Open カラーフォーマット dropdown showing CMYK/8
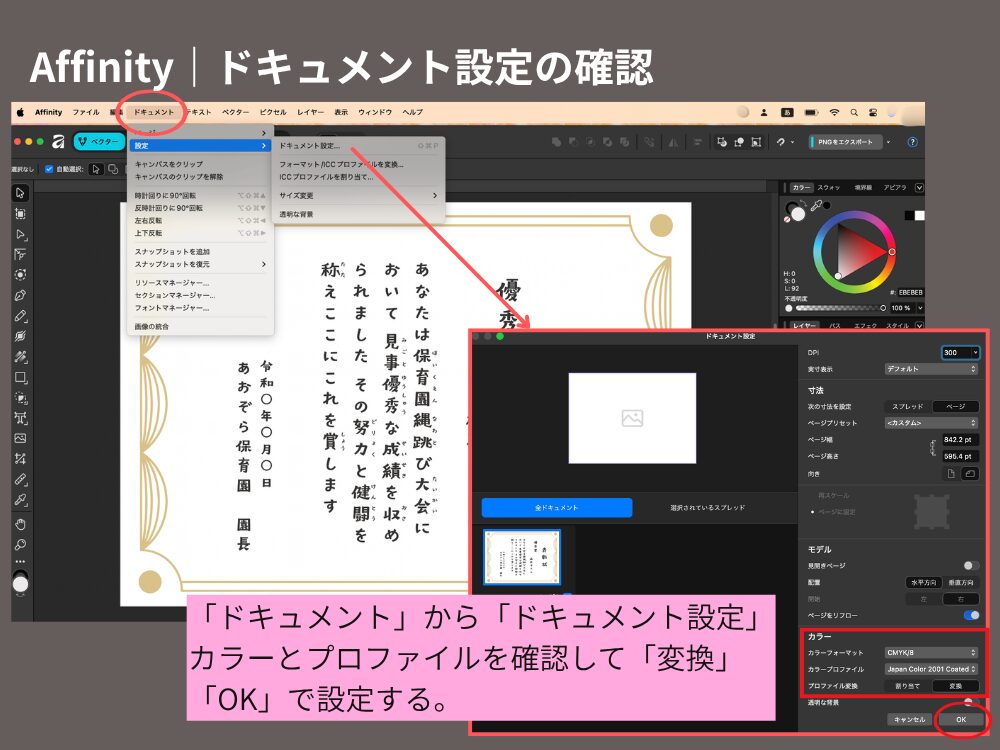The height and width of the screenshot is (750, 1000). pos(931,652)
